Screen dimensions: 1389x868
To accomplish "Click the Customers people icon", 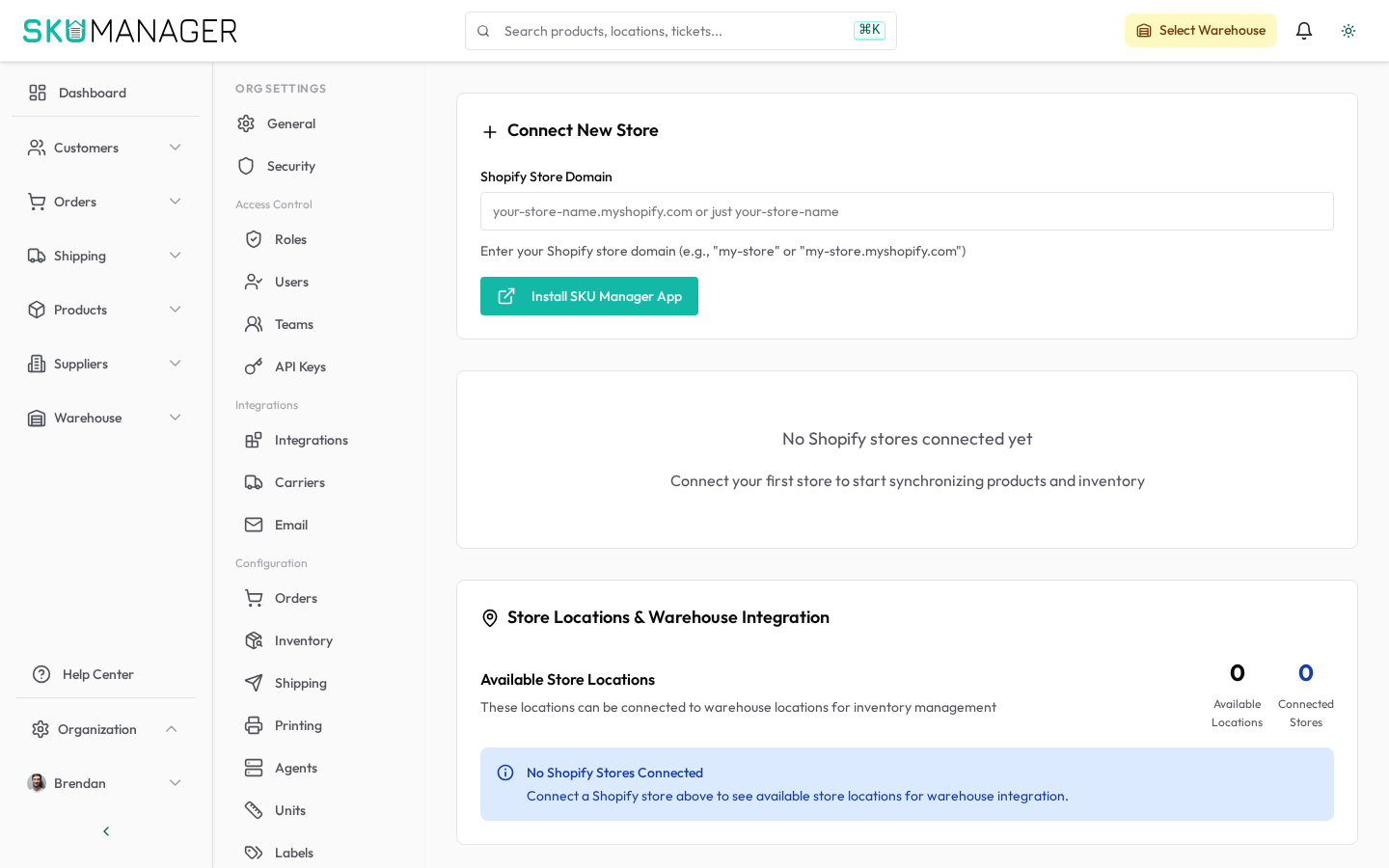I will coord(37,148).
